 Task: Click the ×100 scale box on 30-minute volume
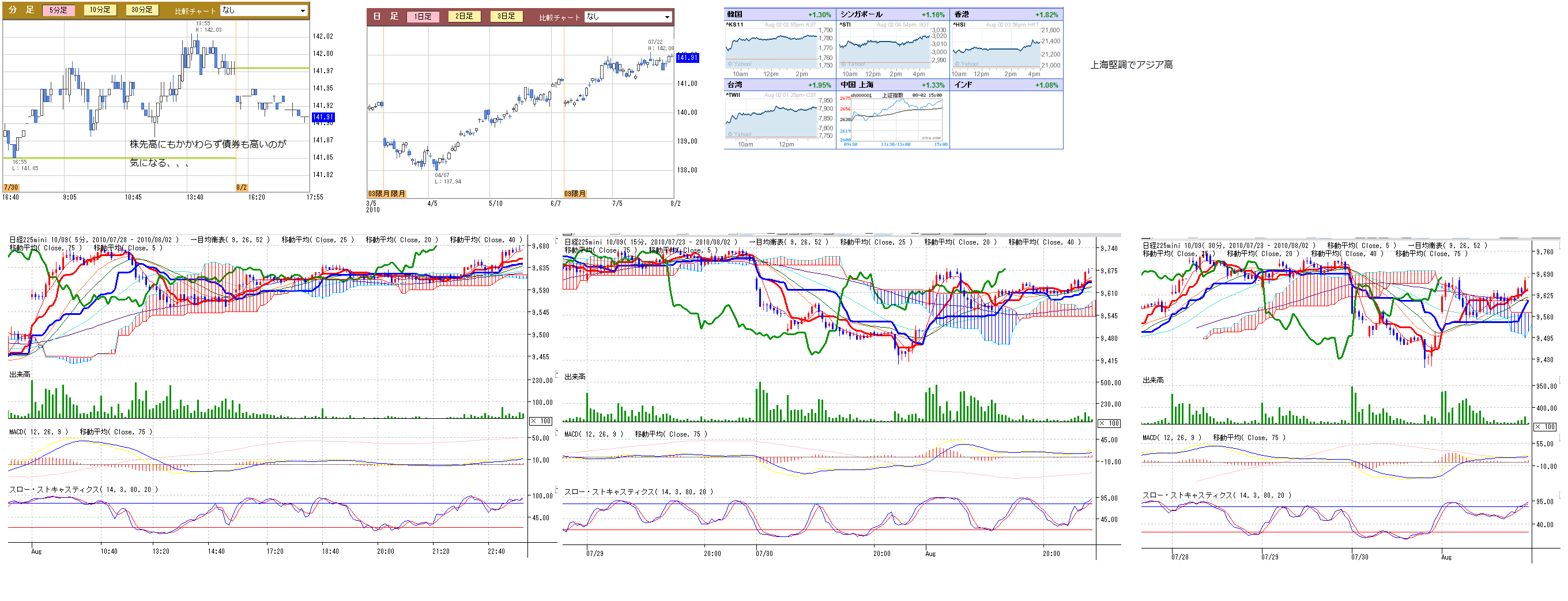pos(1544,427)
